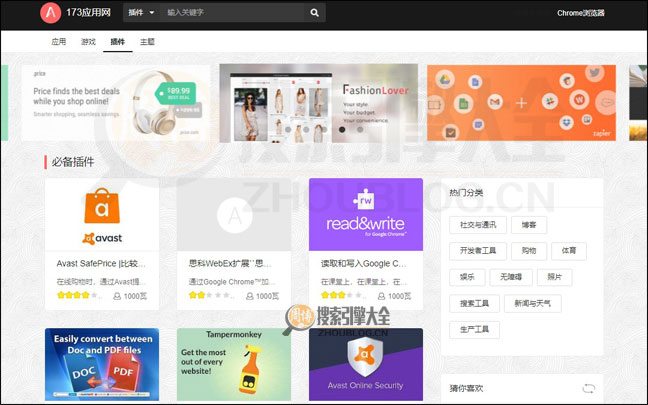
Task: Select the 生产工具 category
Action: [474, 329]
